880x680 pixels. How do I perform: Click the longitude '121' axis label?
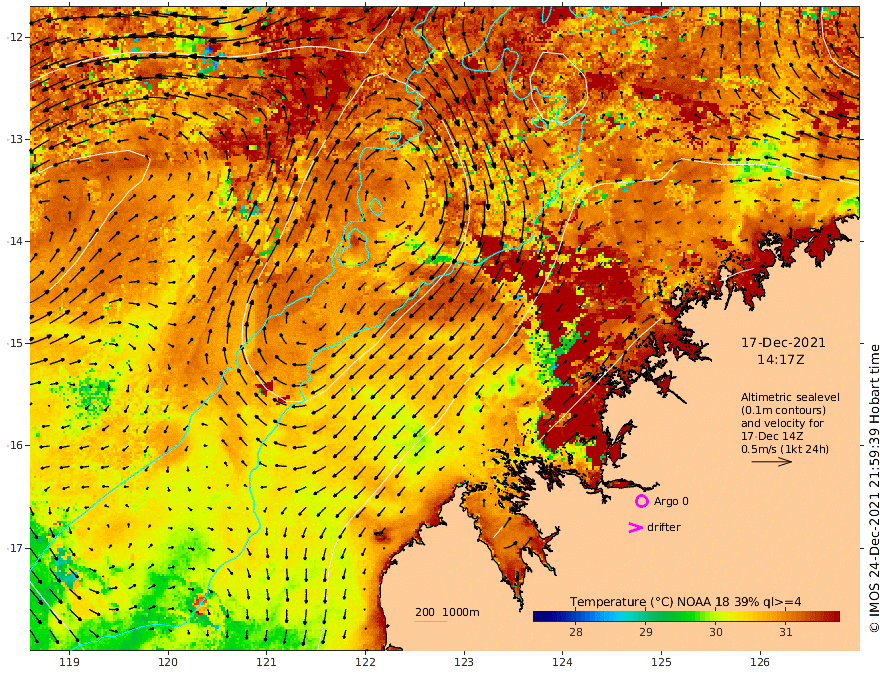(267, 662)
